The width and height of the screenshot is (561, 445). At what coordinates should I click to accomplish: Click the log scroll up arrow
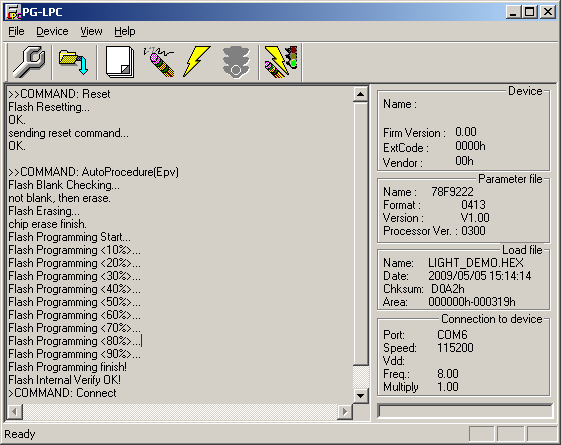361,94
